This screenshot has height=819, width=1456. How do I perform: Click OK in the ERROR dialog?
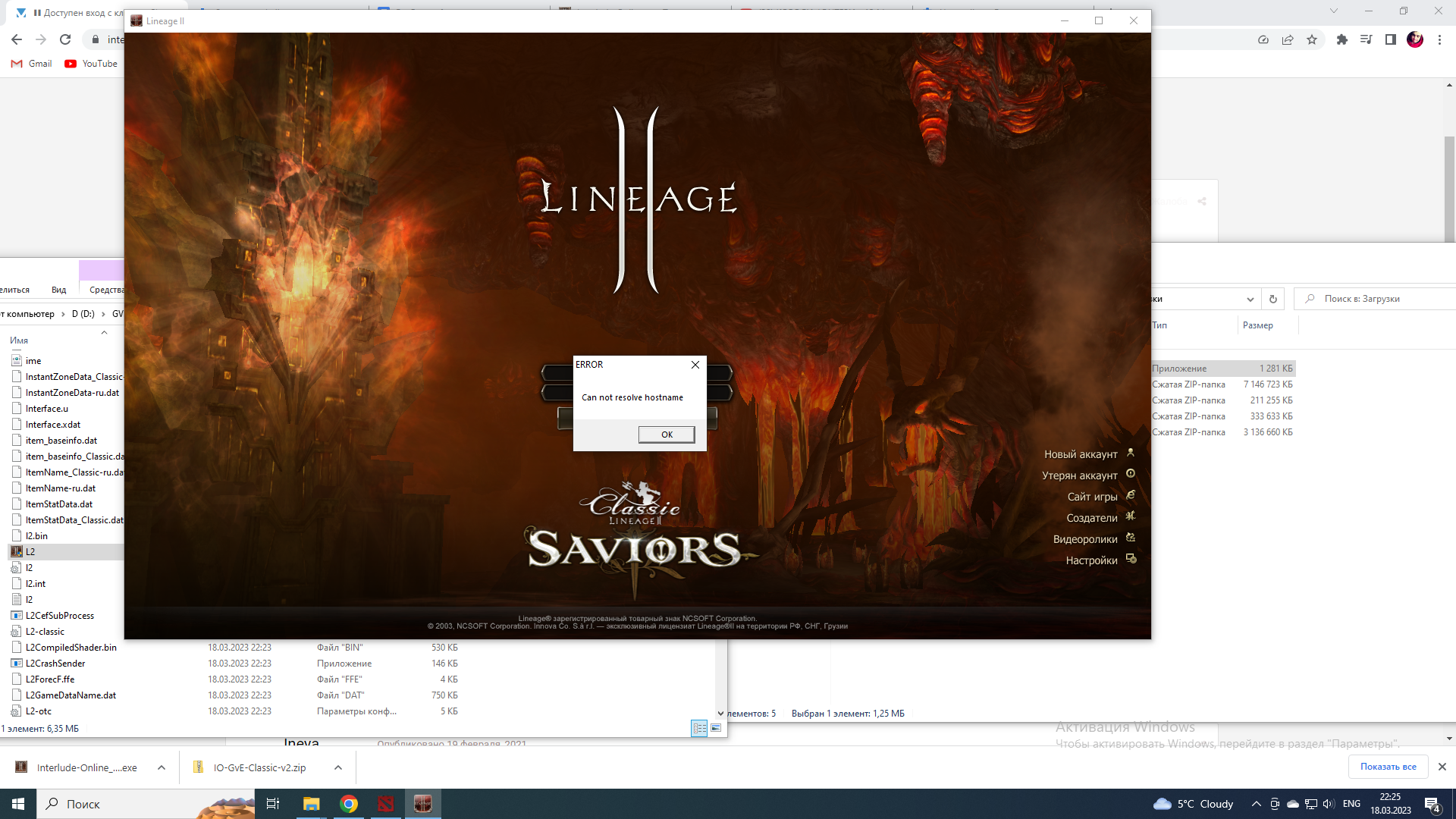point(667,435)
